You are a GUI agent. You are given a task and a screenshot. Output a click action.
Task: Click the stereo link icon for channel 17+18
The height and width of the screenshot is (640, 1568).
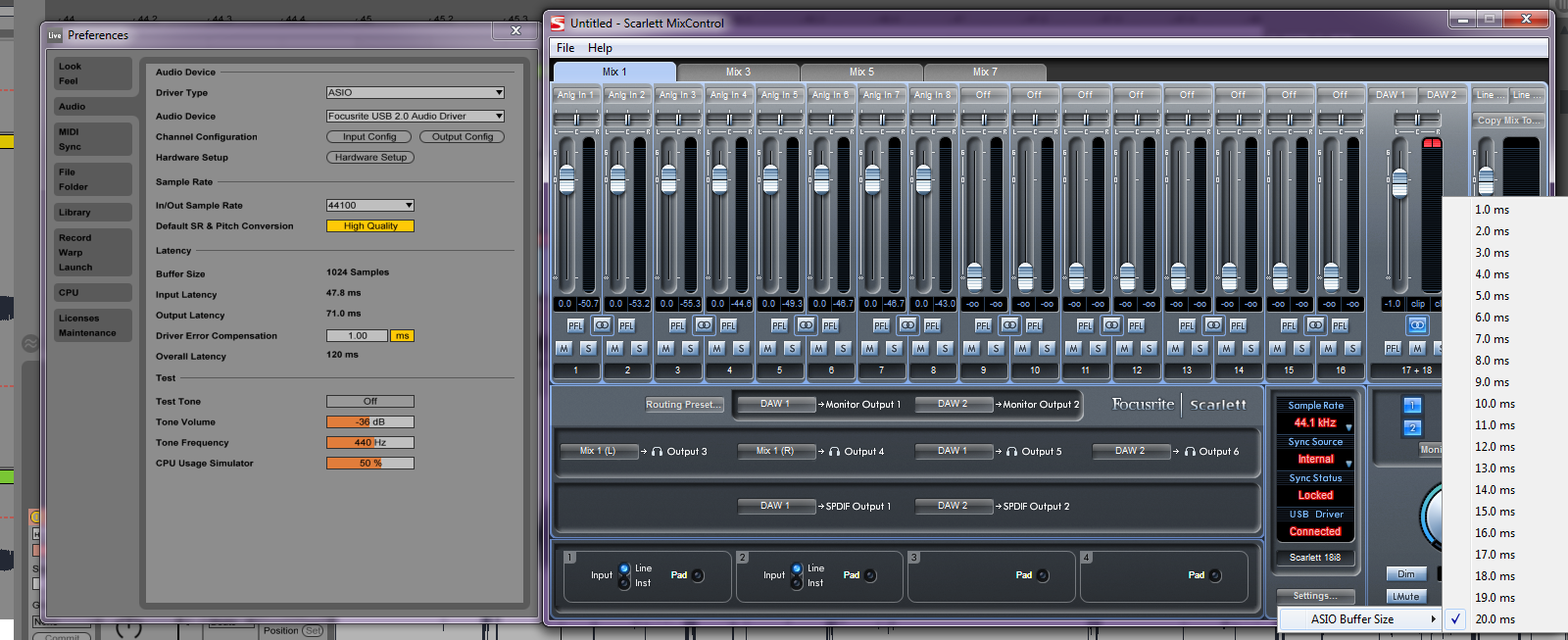point(1417,324)
